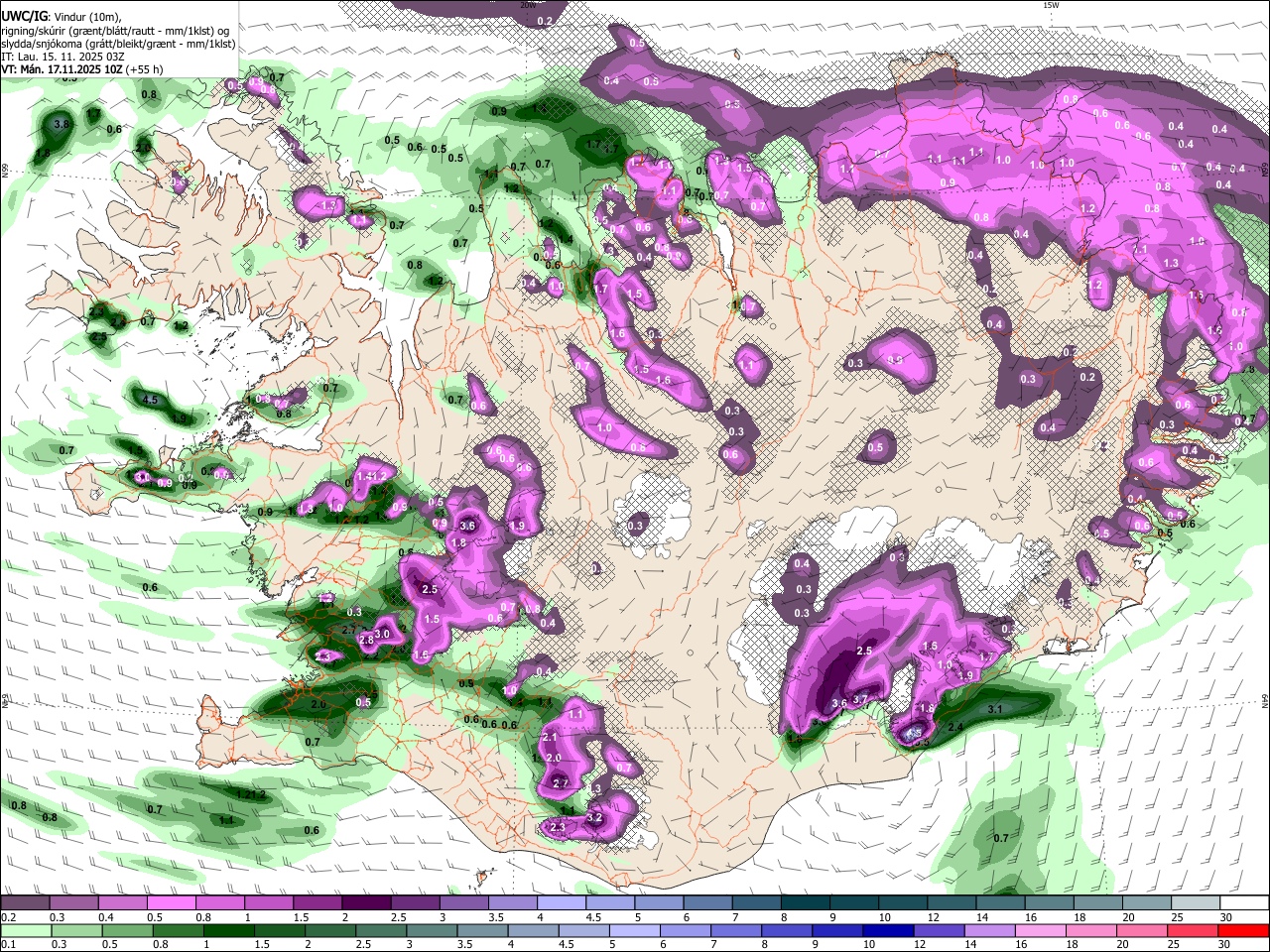The image size is (1270, 952).
Task: Click the 3.2 snow value on the map
Action: [x=595, y=817]
